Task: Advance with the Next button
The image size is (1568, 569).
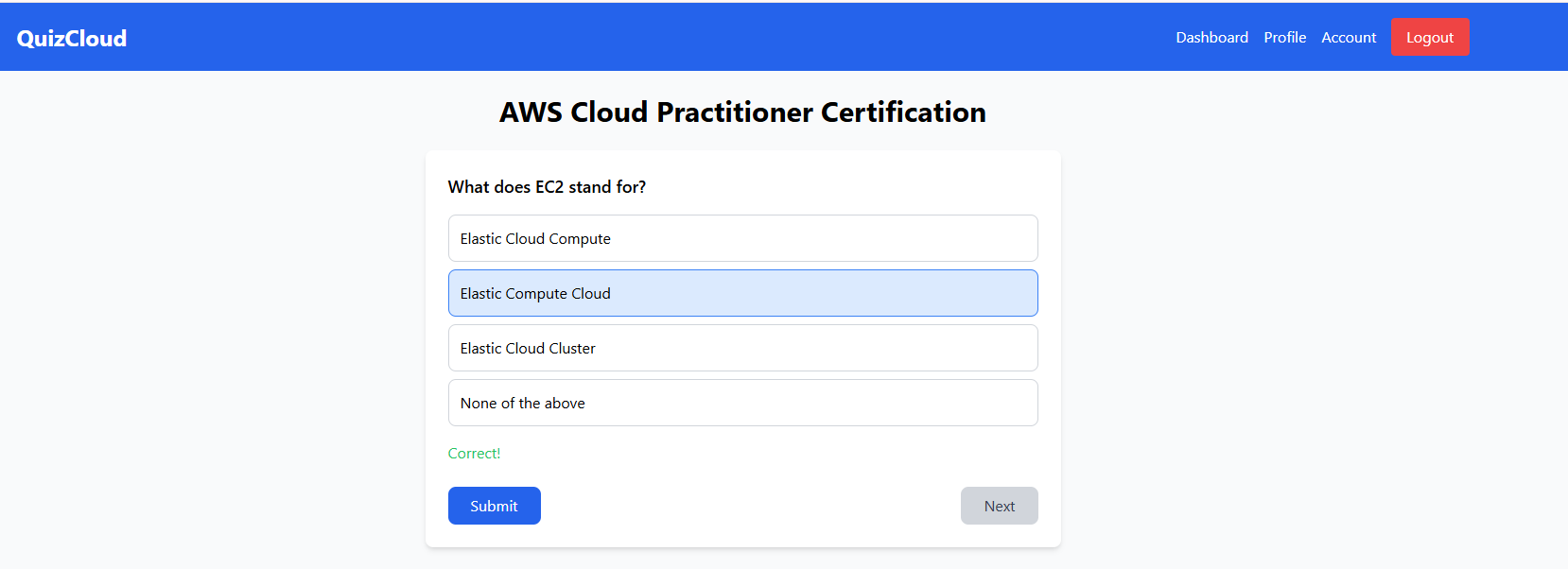Action: pyautogui.click(x=999, y=506)
